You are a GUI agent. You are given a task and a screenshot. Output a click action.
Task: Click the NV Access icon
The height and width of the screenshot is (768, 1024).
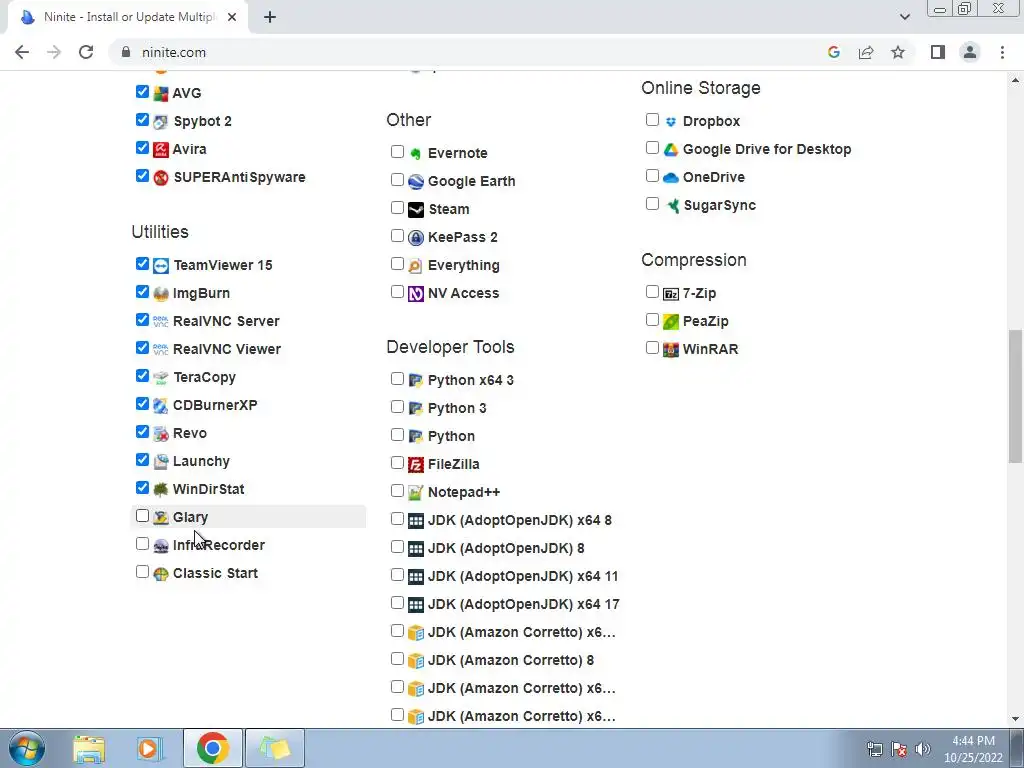coord(416,294)
